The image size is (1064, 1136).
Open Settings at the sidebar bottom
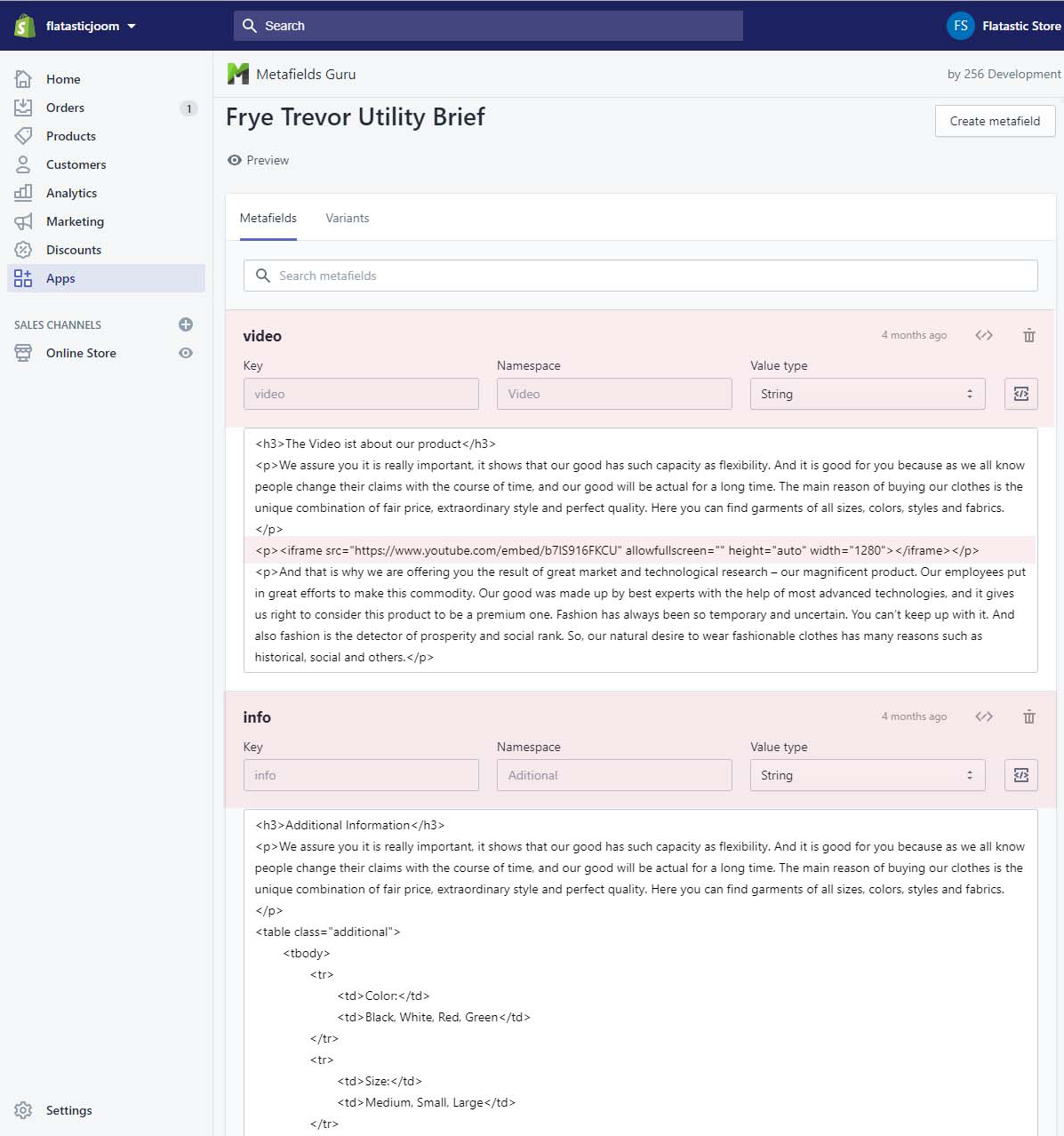68,1110
